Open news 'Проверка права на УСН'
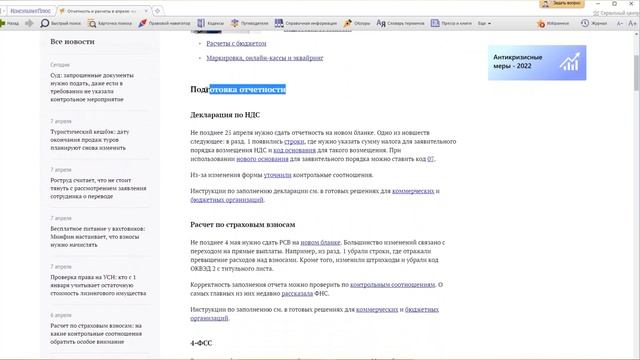The width and height of the screenshot is (640, 360). click(x=98, y=285)
